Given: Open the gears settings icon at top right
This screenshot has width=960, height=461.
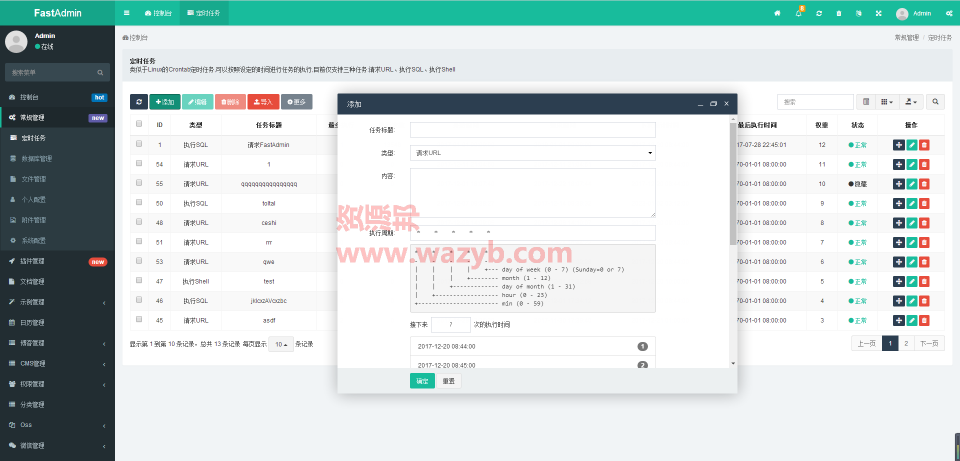Looking at the screenshot, I should pos(950,13).
